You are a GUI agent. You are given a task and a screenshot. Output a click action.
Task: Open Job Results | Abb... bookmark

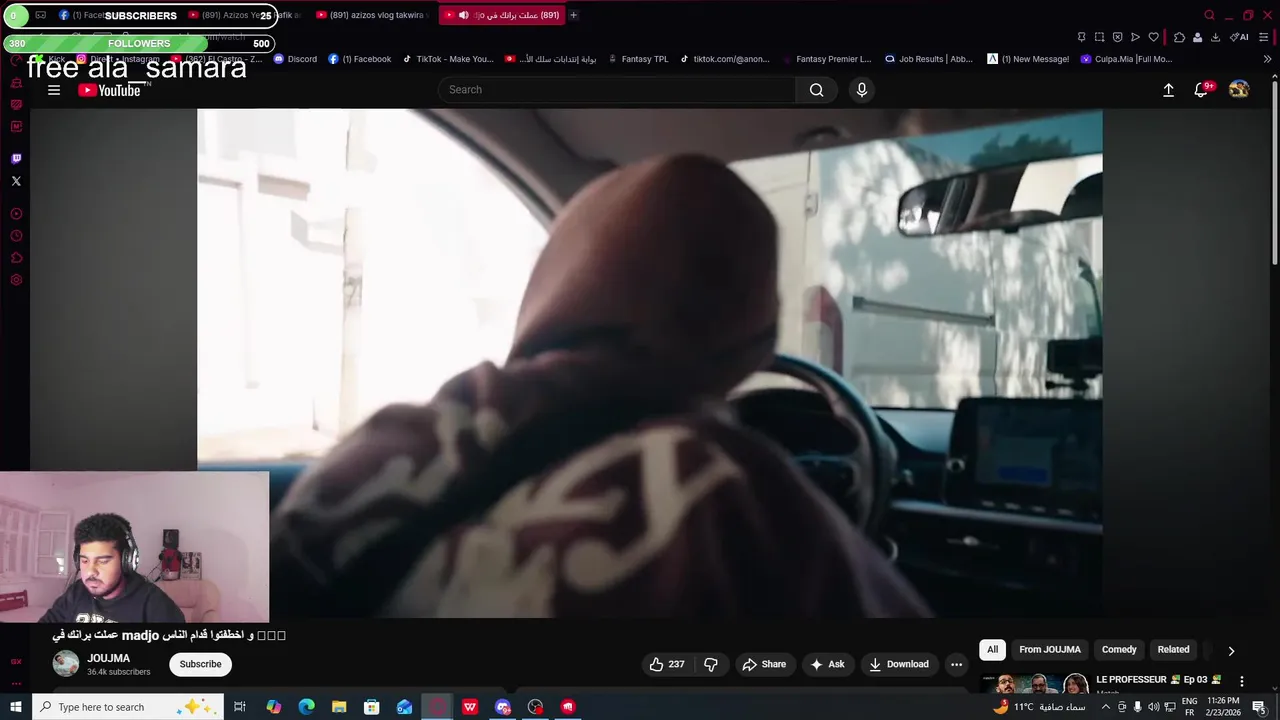[929, 59]
